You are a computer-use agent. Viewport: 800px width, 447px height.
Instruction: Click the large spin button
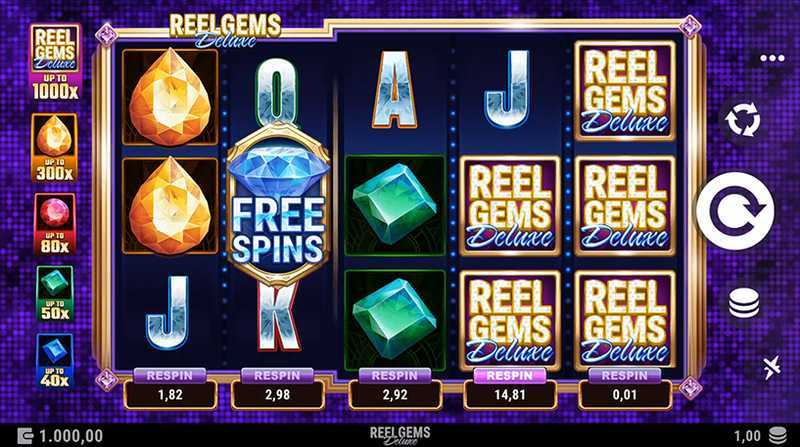pyautogui.click(x=736, y=211)
